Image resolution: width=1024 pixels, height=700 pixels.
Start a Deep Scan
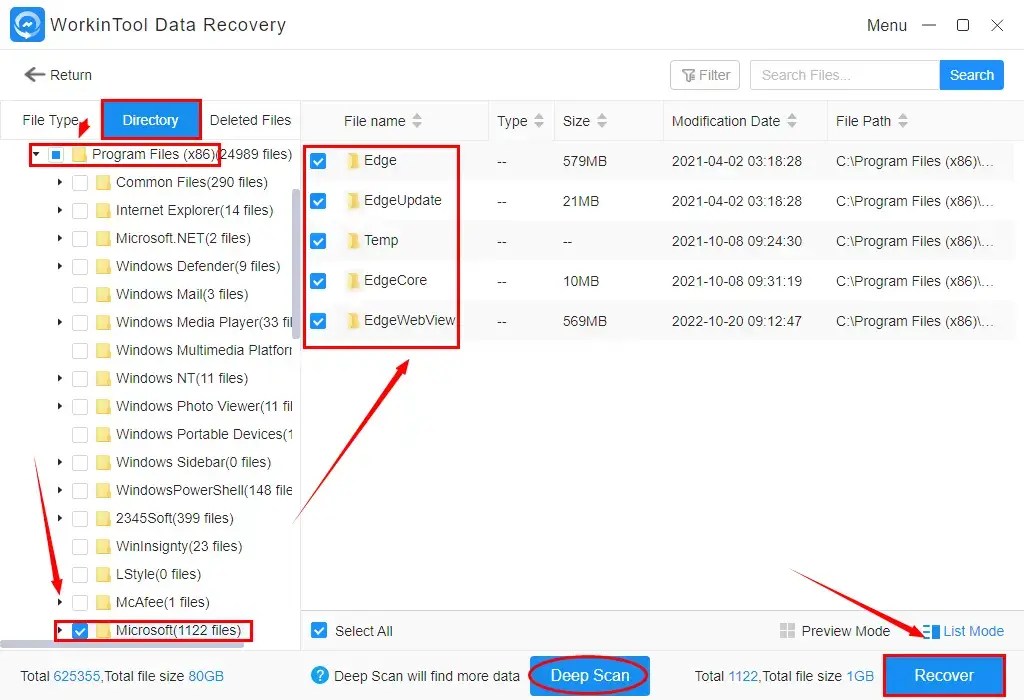pos(588,675)
